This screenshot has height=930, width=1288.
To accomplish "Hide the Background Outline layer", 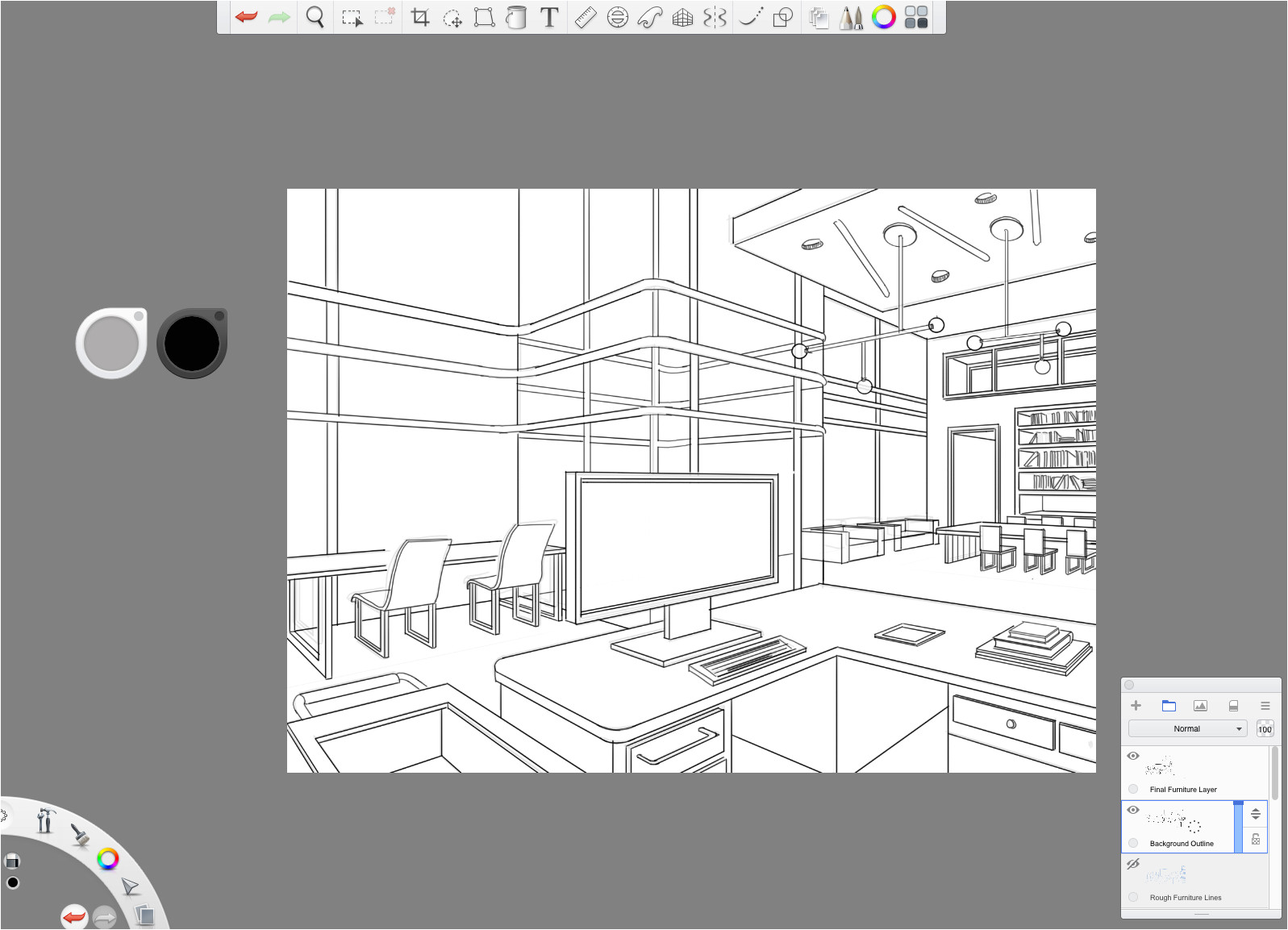I will coord(1133,810).
